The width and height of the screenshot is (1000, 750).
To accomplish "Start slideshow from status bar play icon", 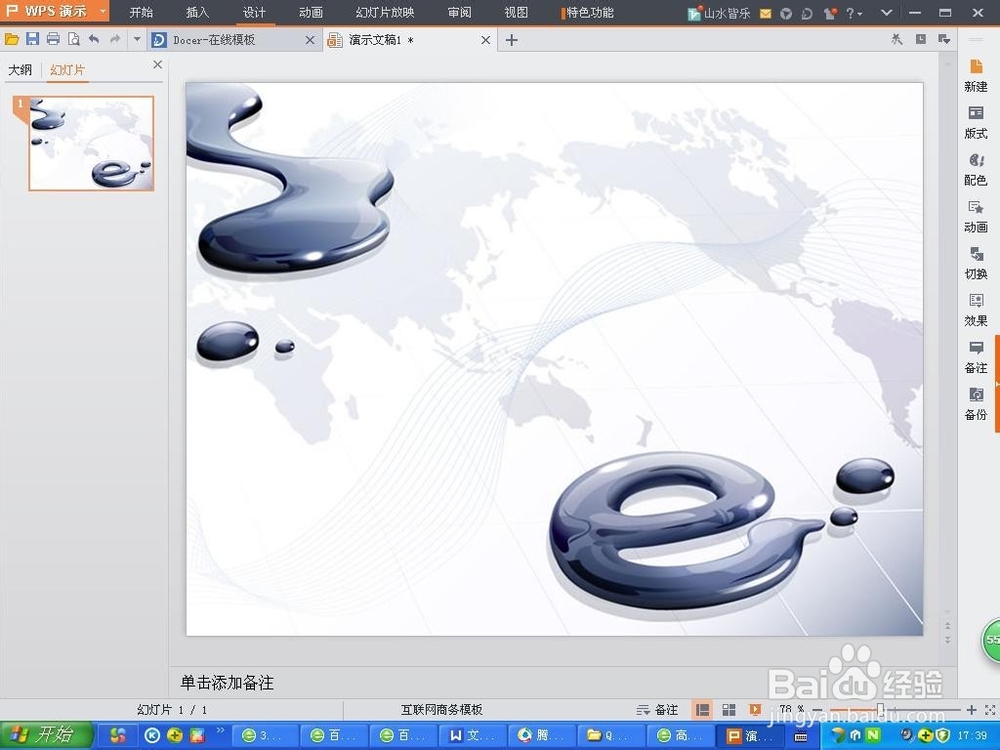I will [x=755, y=710].
